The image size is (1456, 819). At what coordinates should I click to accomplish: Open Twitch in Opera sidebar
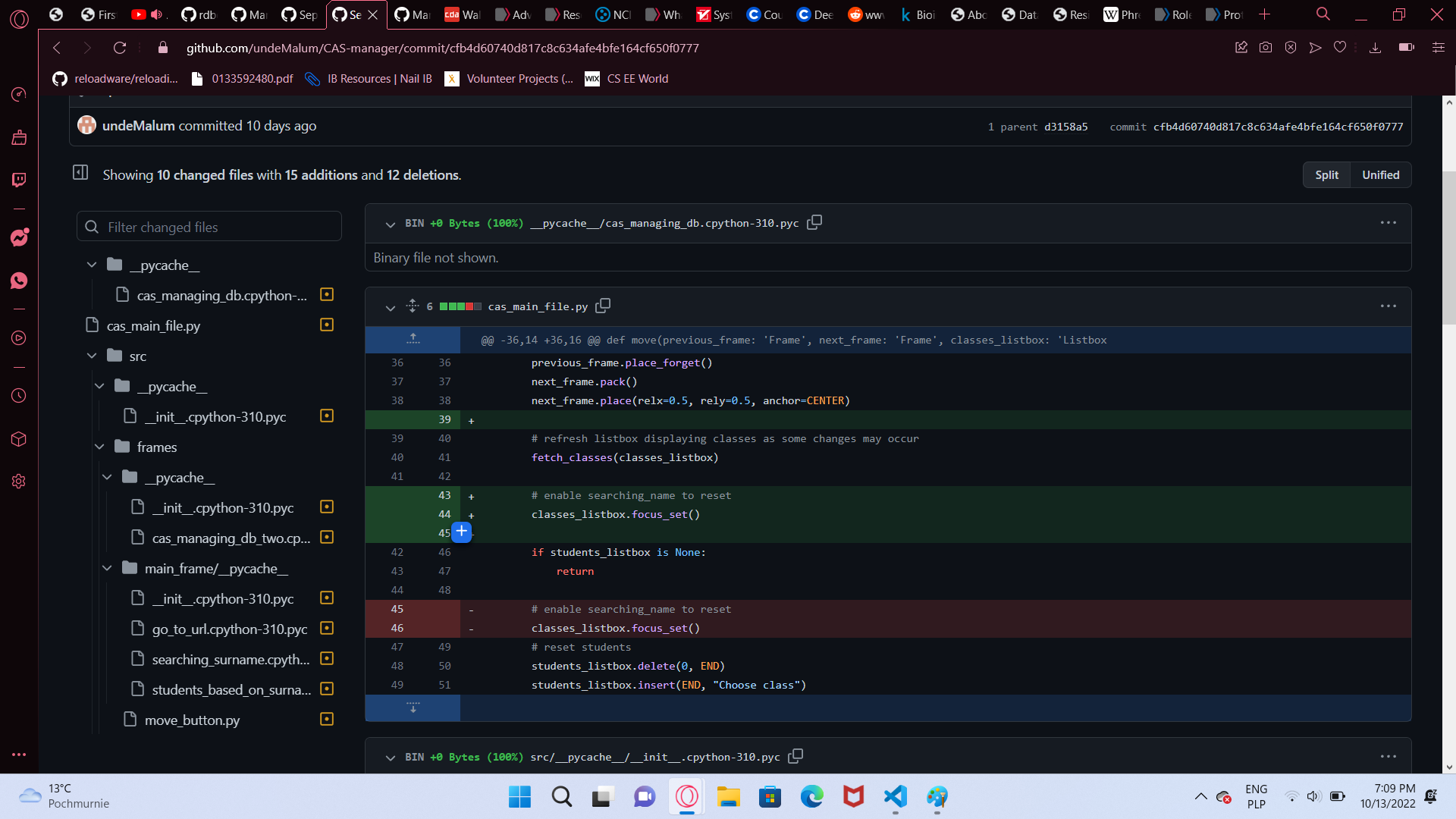[19, 180]
